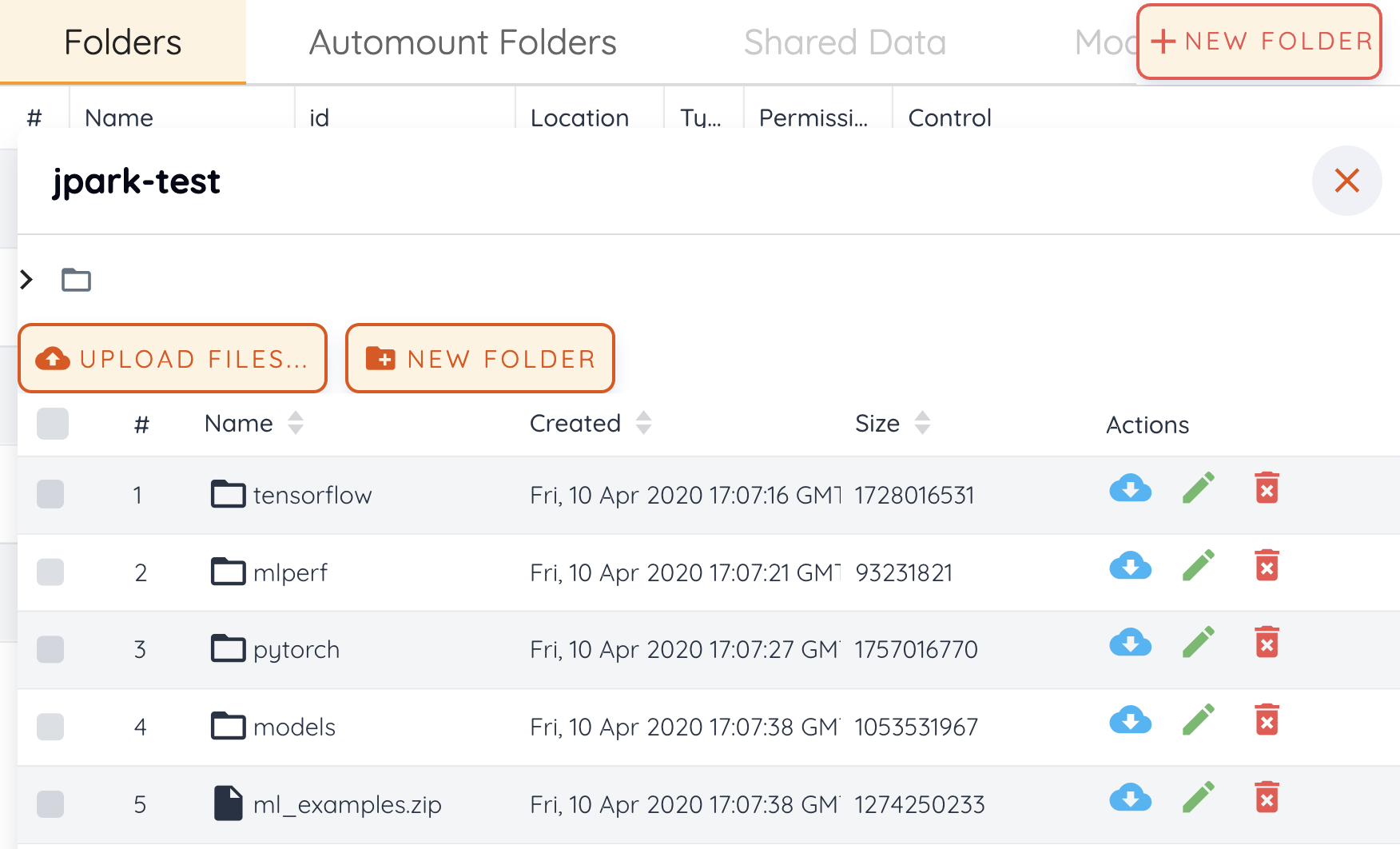Click the Location column header
This screenshot has width=1400, height=849.
coord(579,118)
